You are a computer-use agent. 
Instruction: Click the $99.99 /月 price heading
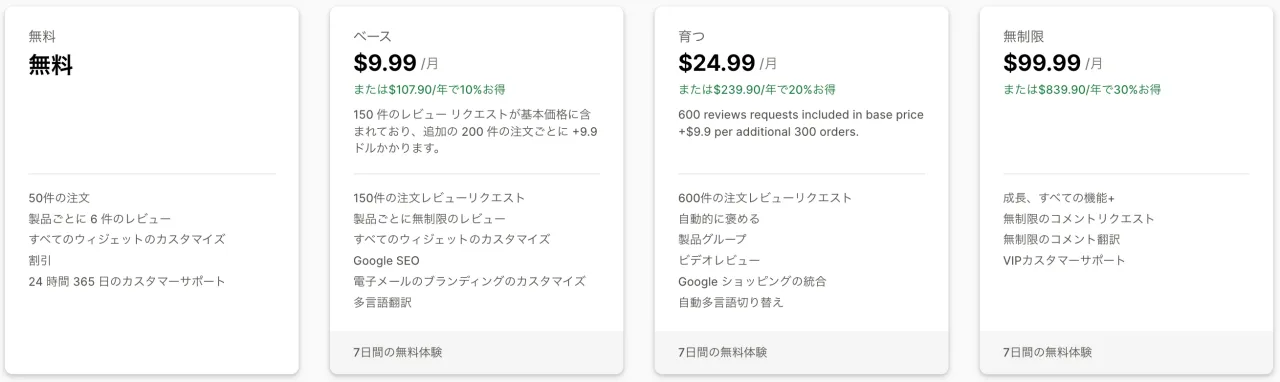[1053, 63]
